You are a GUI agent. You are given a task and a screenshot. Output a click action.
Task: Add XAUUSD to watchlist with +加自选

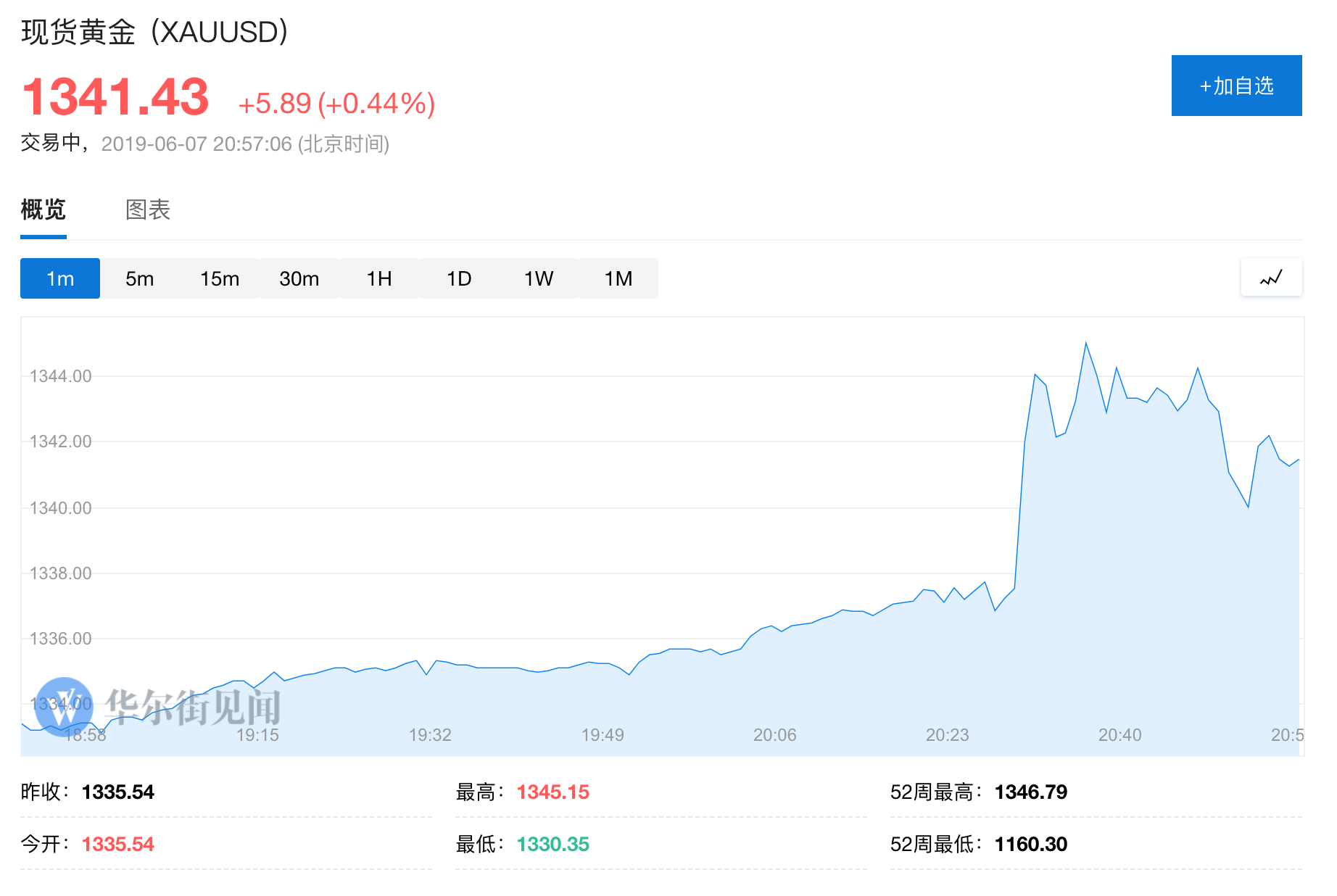click(1236, 86)
